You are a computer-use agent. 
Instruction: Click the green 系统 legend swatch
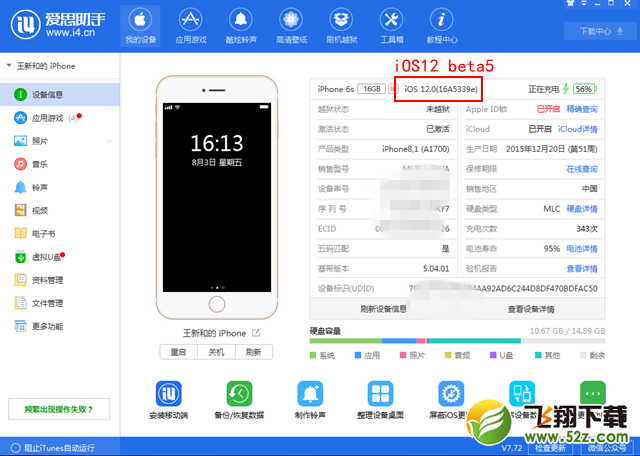[313, 355]
